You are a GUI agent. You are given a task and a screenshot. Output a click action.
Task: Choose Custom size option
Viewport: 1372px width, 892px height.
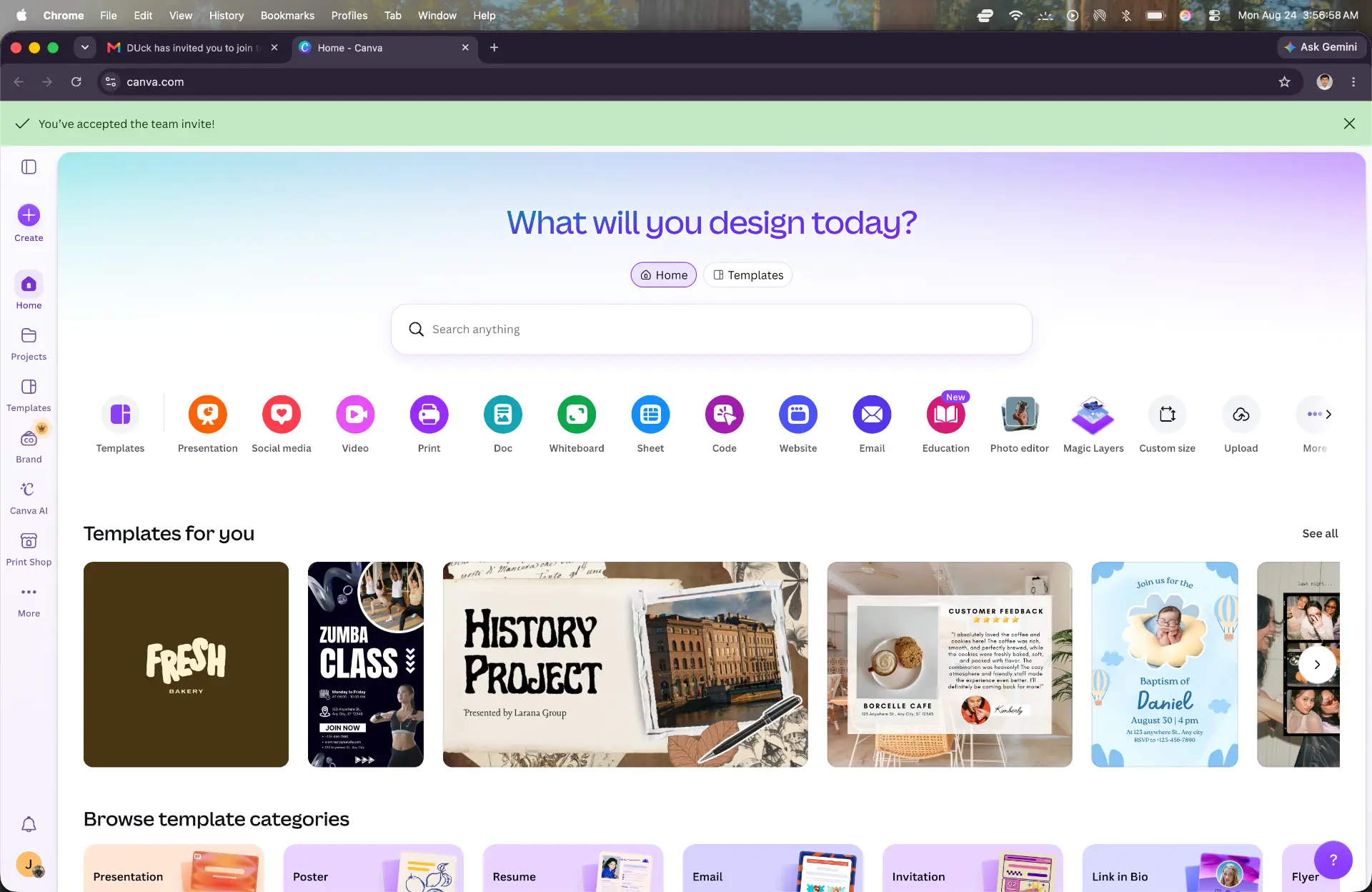[1168, 414]
